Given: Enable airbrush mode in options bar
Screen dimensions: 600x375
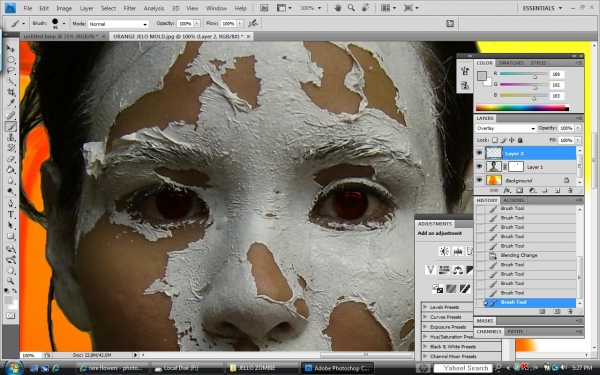Looking at the screenshot, I should coord(253,23).
